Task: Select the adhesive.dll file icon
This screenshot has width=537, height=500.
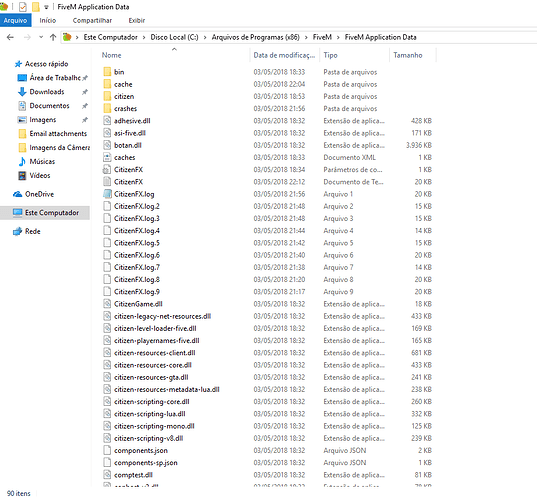Action: 107,121
